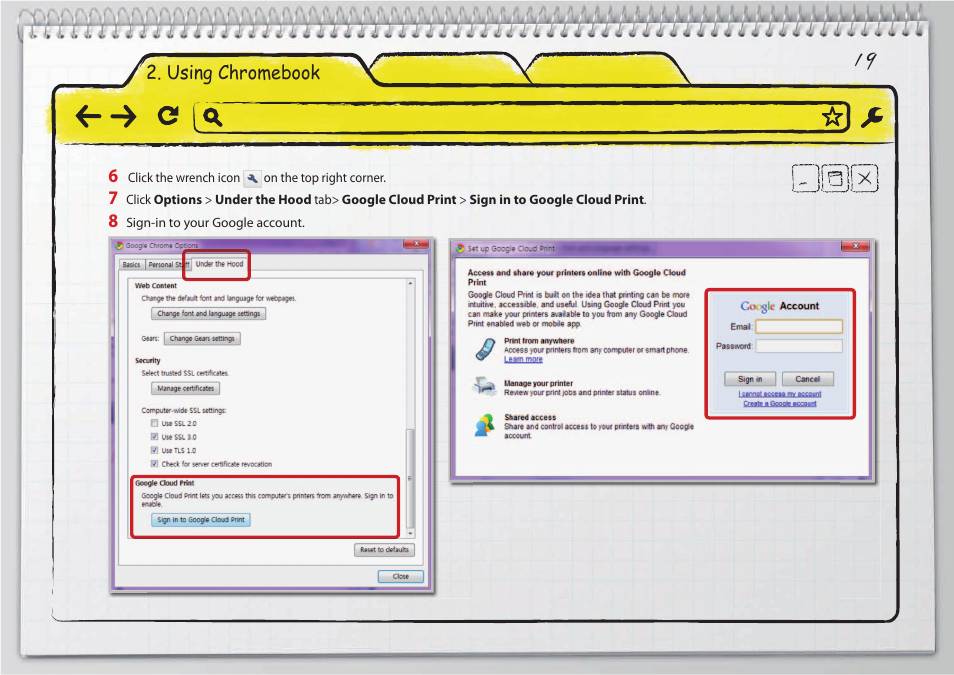Open the wrench menu in the yellow toolbar

point(871,117)
